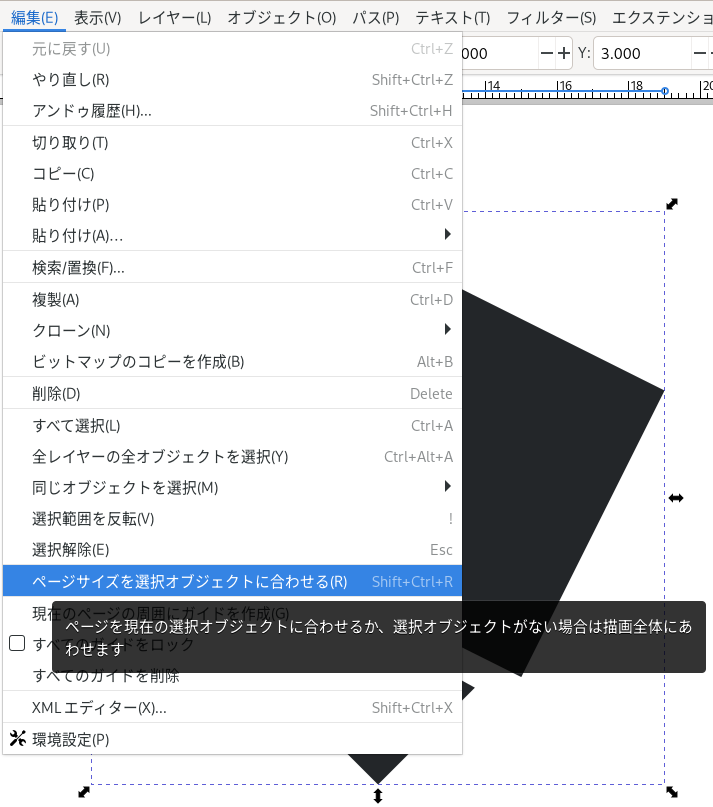Choose やり直し(R) redo entry
Image resolution: width=713 pixels, height=807 pixels.
[x=232, y=80]
